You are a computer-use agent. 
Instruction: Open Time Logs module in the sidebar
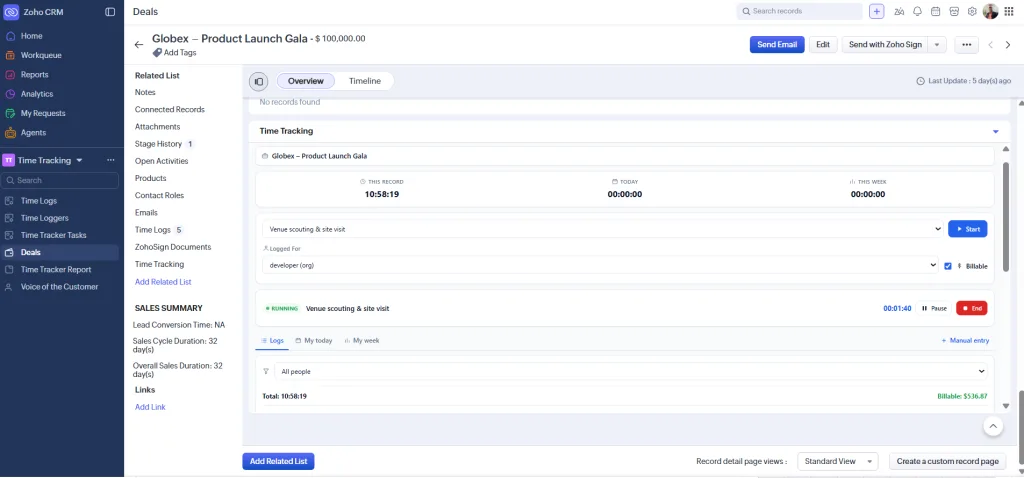(x=39, y=200)
